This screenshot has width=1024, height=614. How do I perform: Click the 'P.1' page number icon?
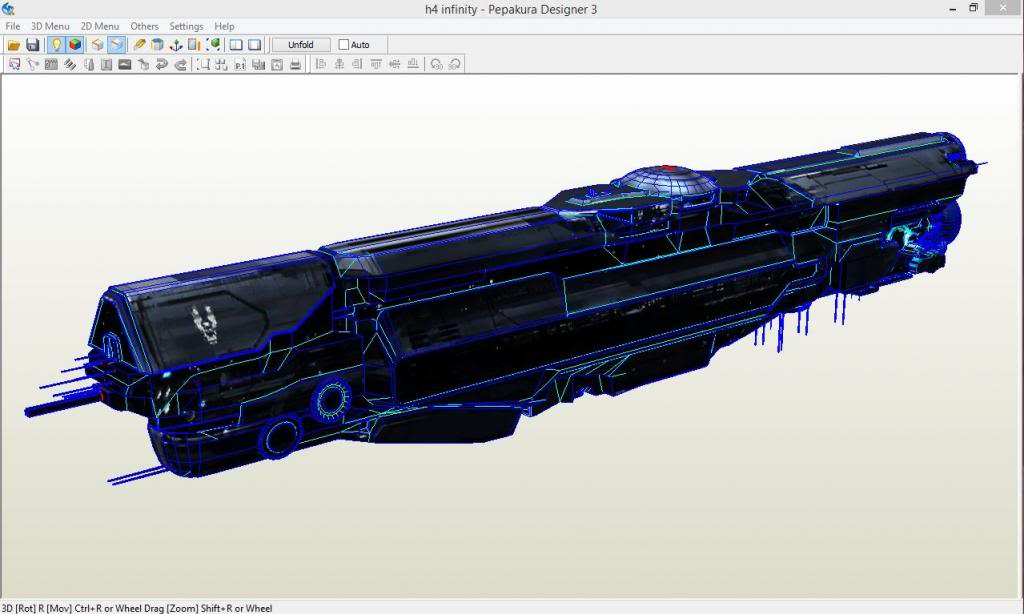(x=240, y=64)
